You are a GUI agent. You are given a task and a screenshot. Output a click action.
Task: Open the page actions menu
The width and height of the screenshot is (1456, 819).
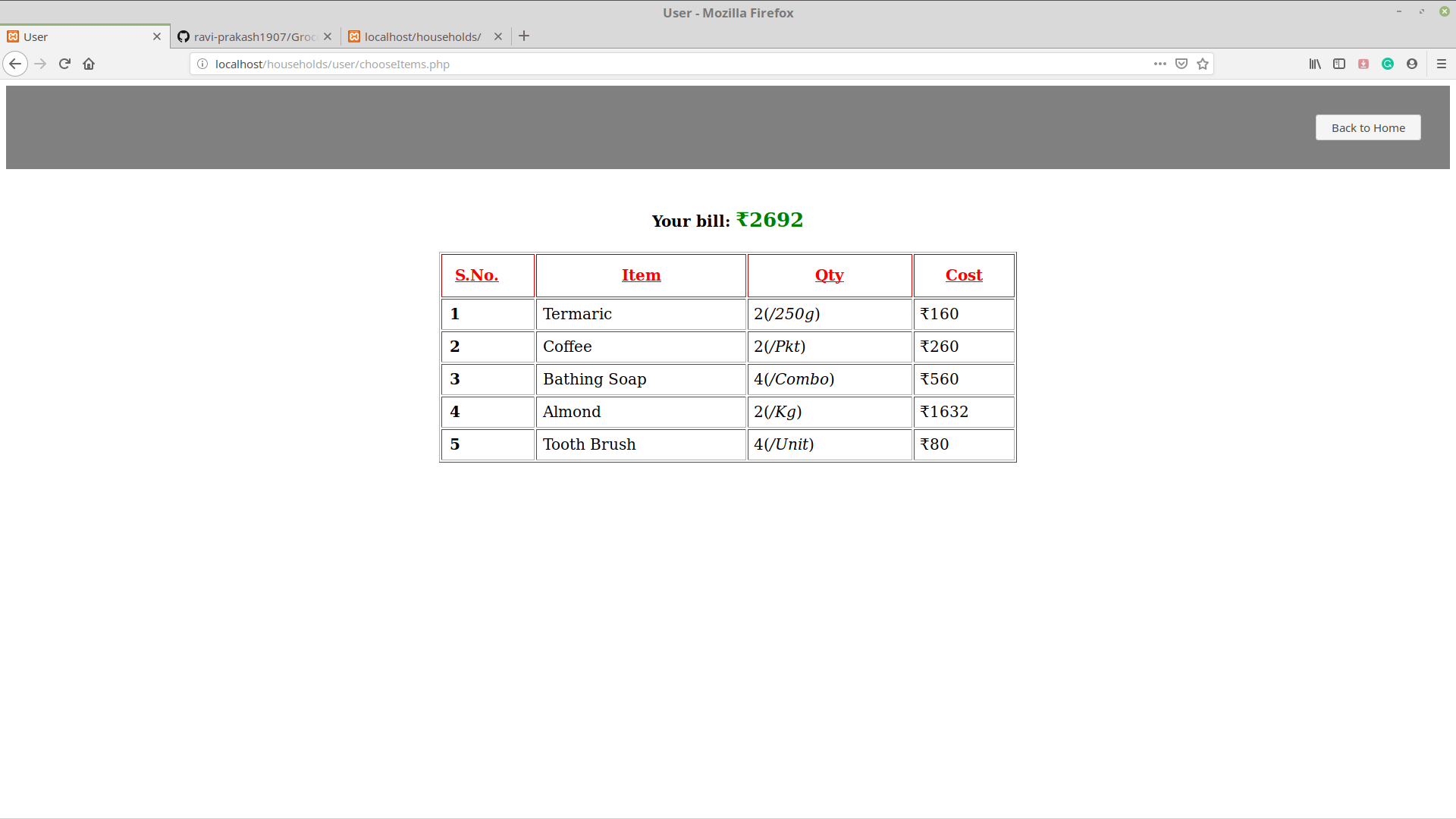point(1159,64)
